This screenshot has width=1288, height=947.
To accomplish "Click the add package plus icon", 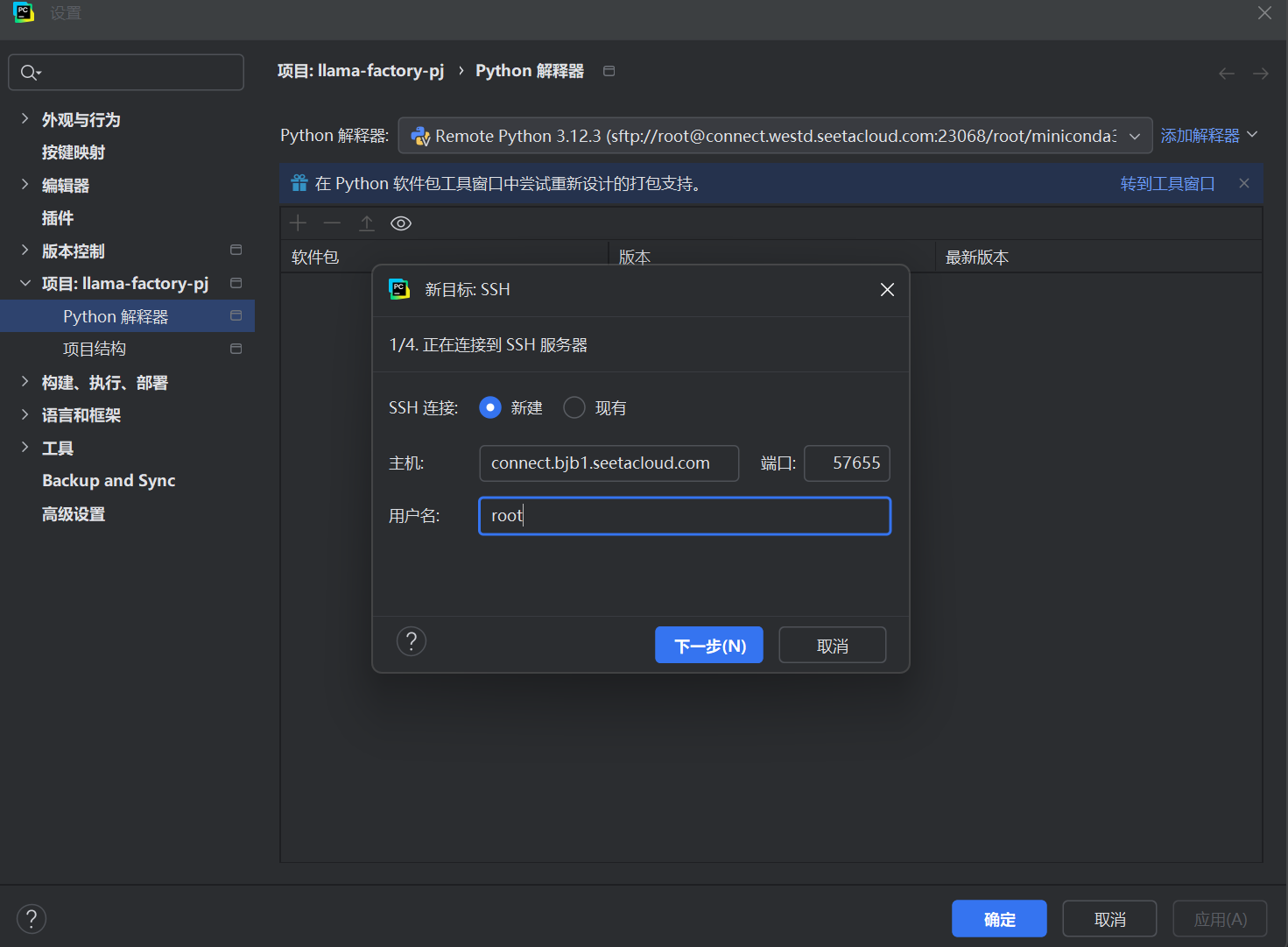I will [x=298, y=223].
